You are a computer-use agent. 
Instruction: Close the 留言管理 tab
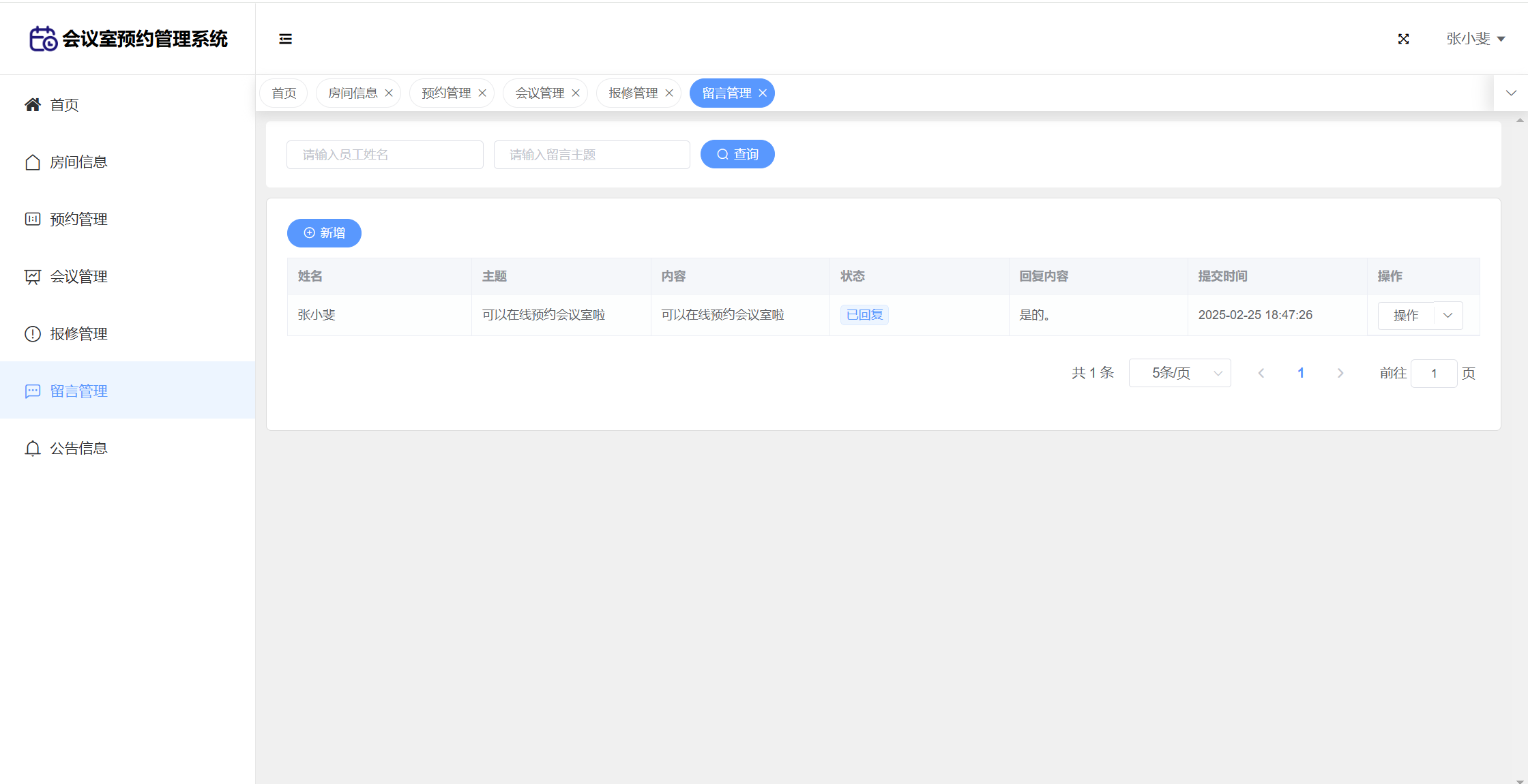point(763,93)
